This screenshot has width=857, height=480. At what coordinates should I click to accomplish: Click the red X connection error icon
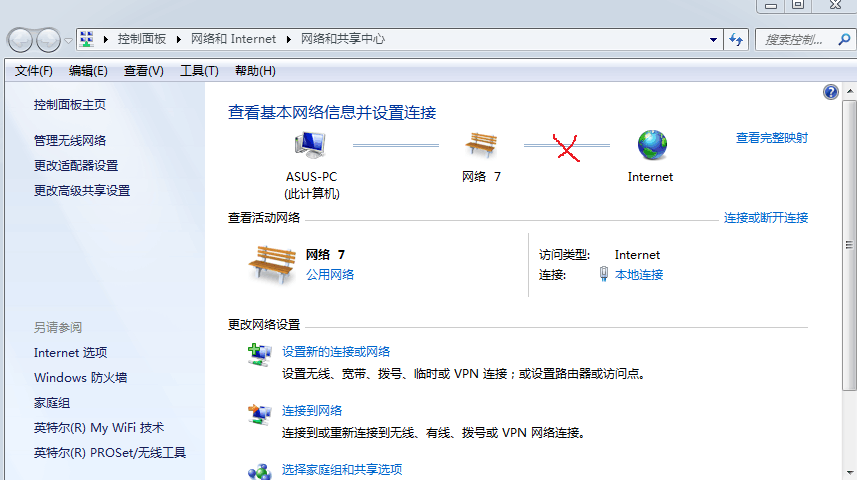tap(566, 148)
